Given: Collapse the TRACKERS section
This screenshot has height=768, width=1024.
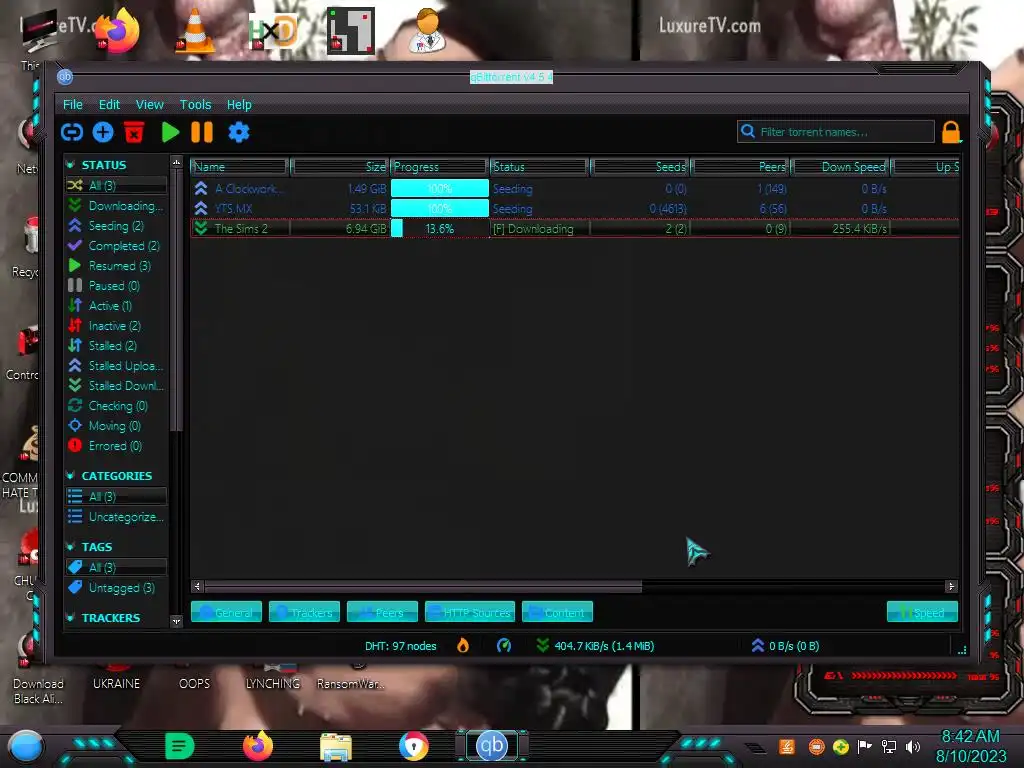Looking at the screenshot, I should pos(71,618).
